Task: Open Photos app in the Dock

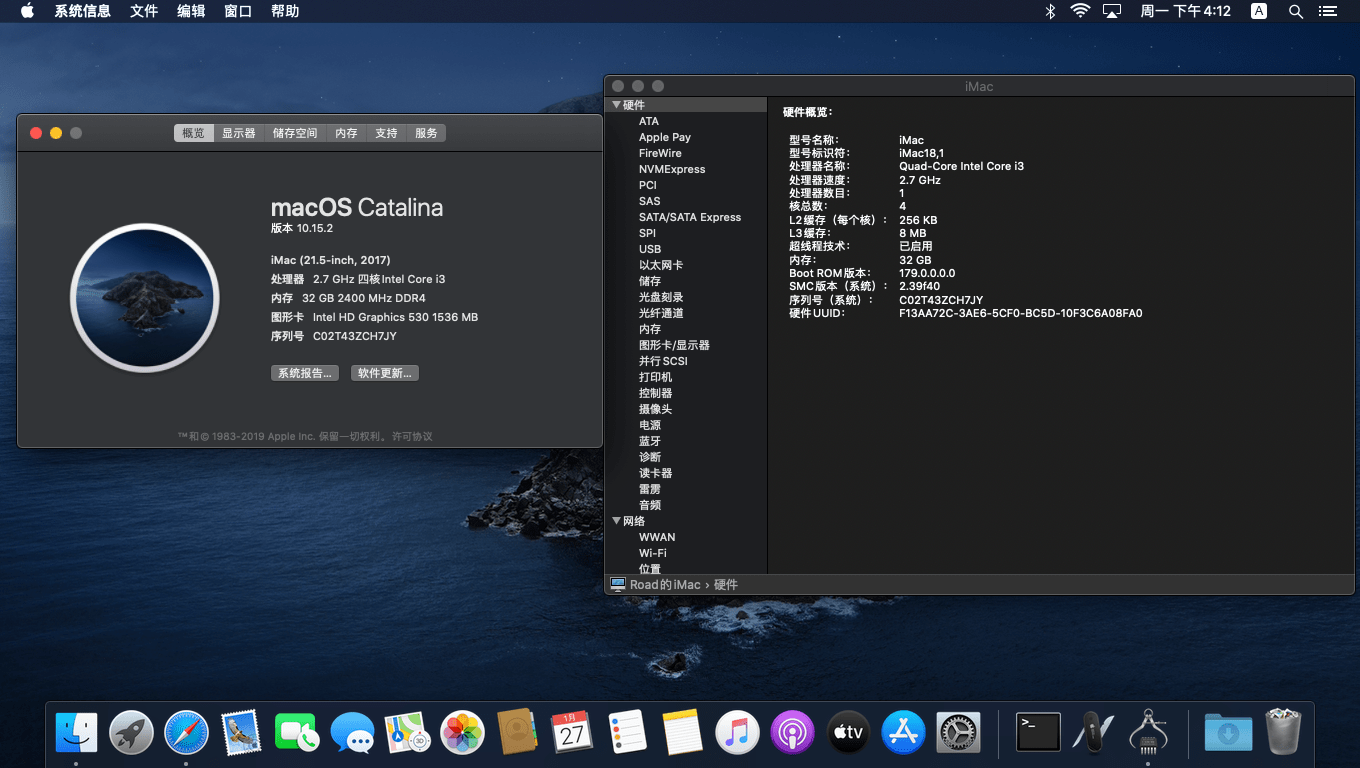Action: [462, 733]
